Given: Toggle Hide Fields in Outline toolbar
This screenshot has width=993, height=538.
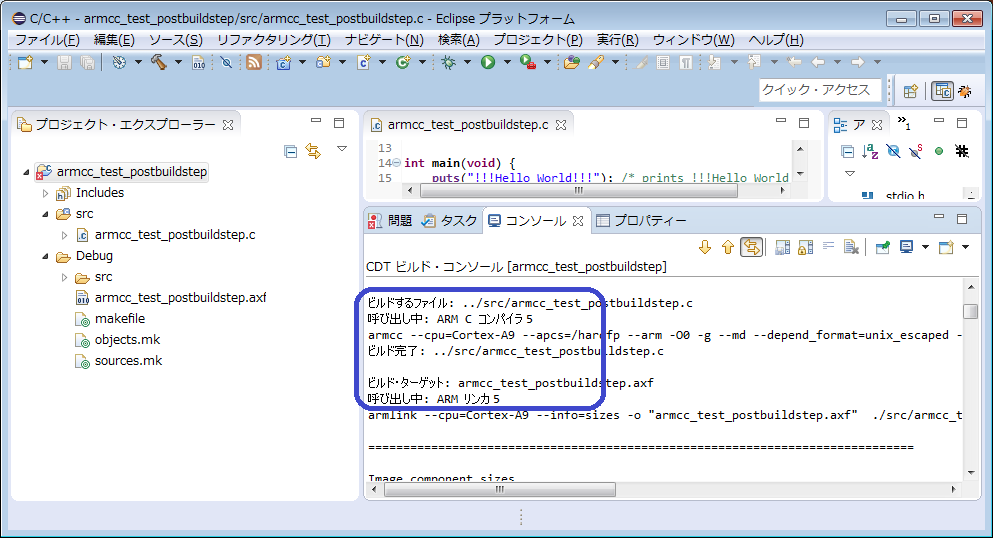Looking at the screenshot, I should coord(893,151).
